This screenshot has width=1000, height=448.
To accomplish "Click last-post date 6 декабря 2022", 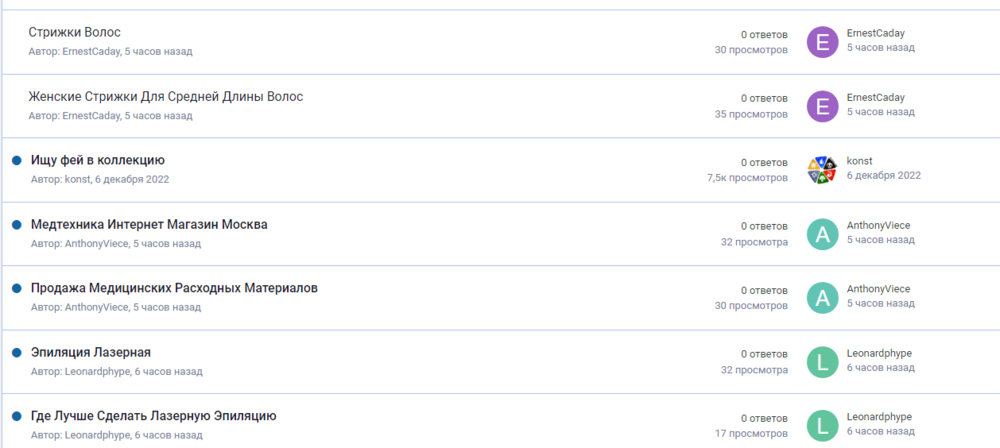I will coord(883,175).
